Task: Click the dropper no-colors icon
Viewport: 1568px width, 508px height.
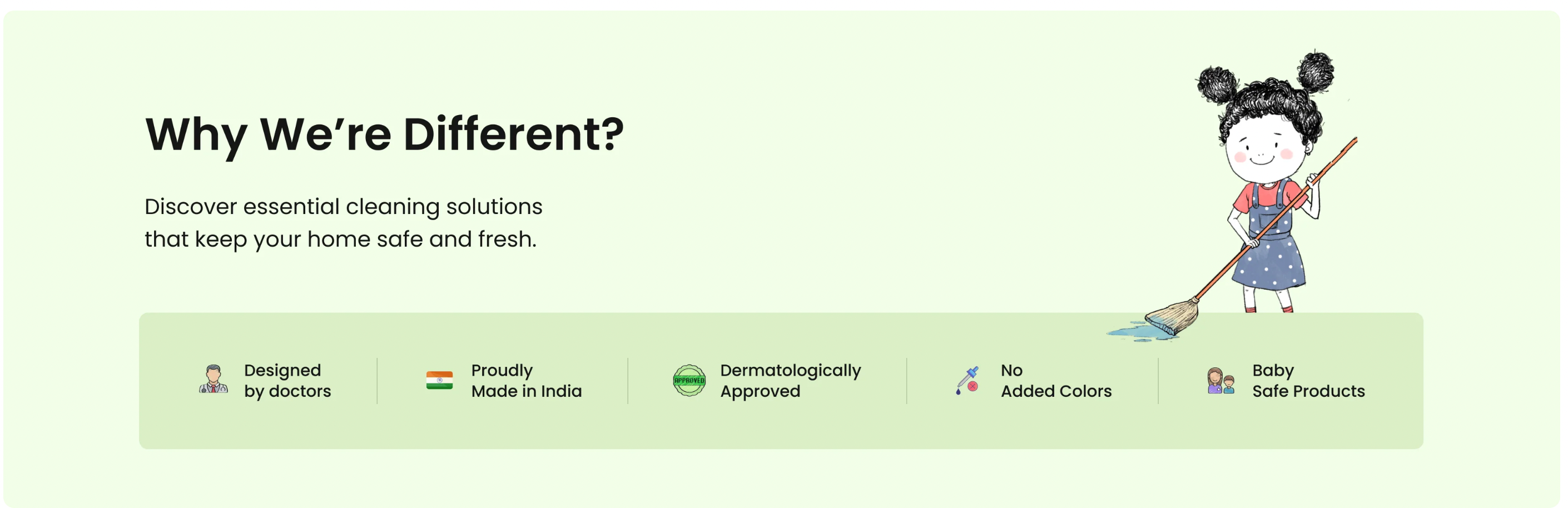Action: tap(966, 380)
